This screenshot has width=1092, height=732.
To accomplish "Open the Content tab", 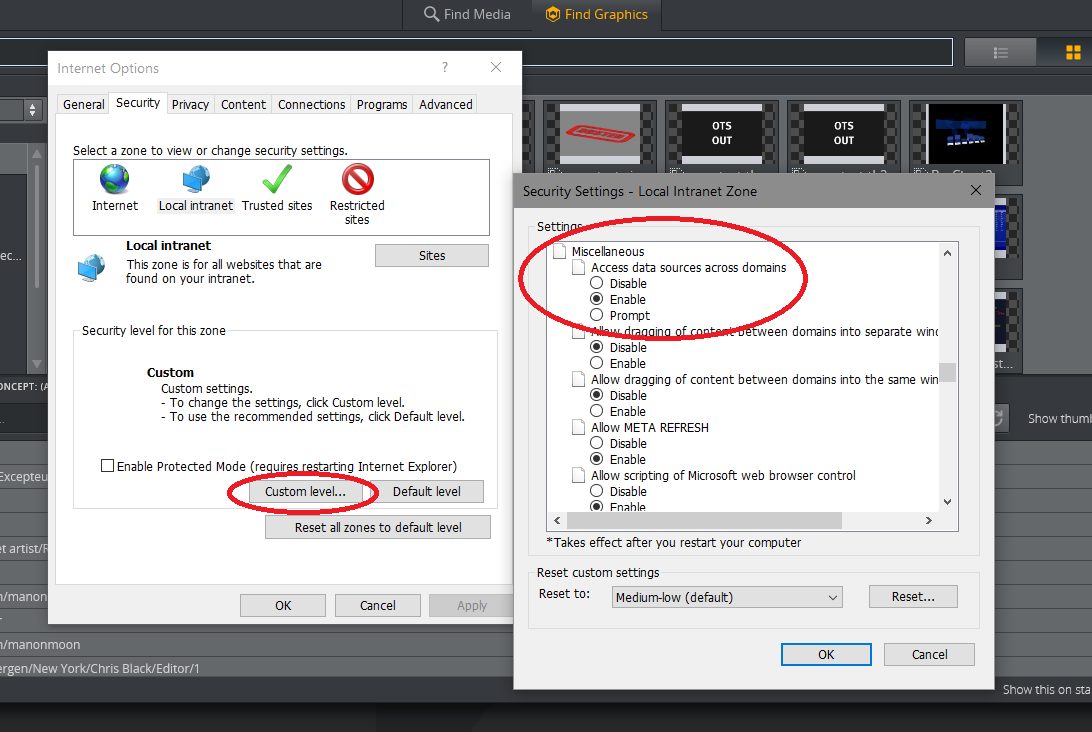I will pos(243,104).
